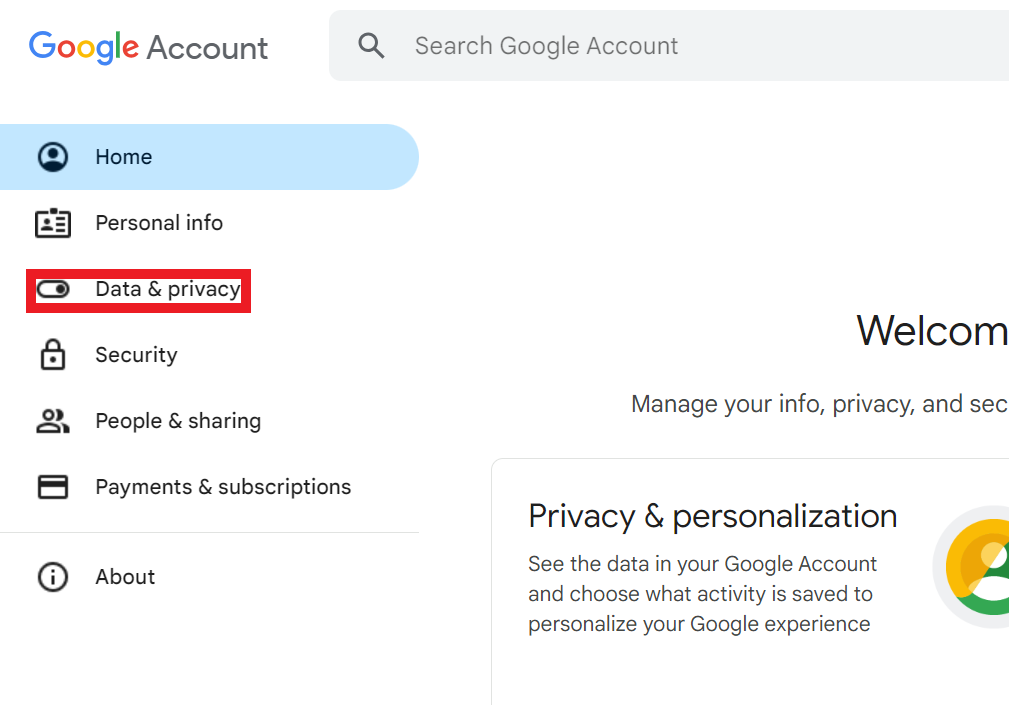Switch to the Security section
The height and width of the screenshot is (705, 1009).
point(136,354)
